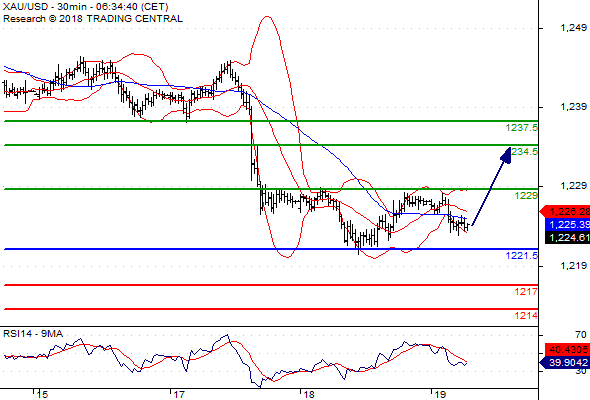Click date label 18 on time axis
This screenshot has height=400, width=590.
tap(309, 395)
